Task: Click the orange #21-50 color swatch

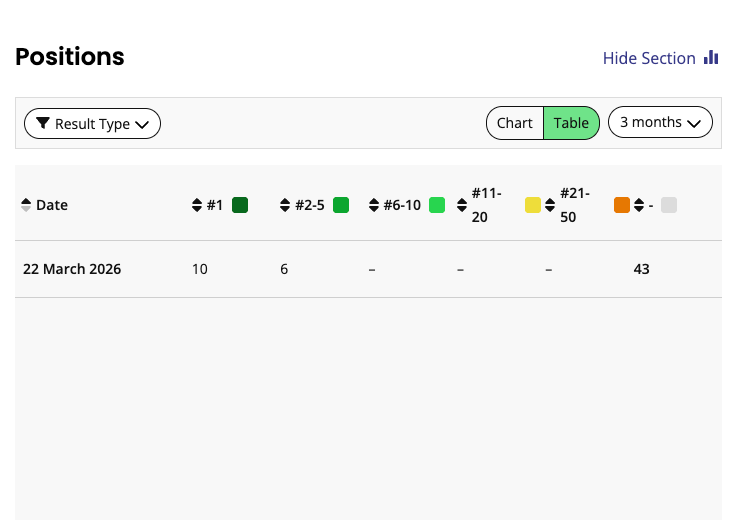Action: click(622, 205)
